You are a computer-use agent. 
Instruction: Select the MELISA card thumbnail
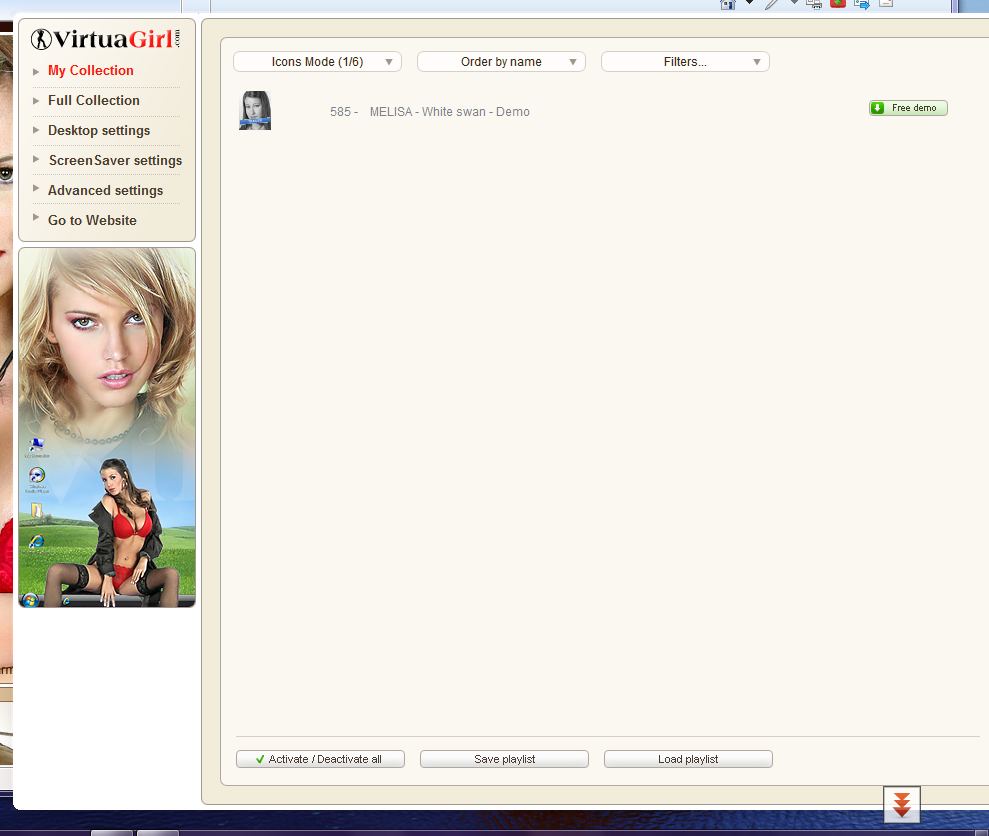pyautogui.click(x=255, y=110)
